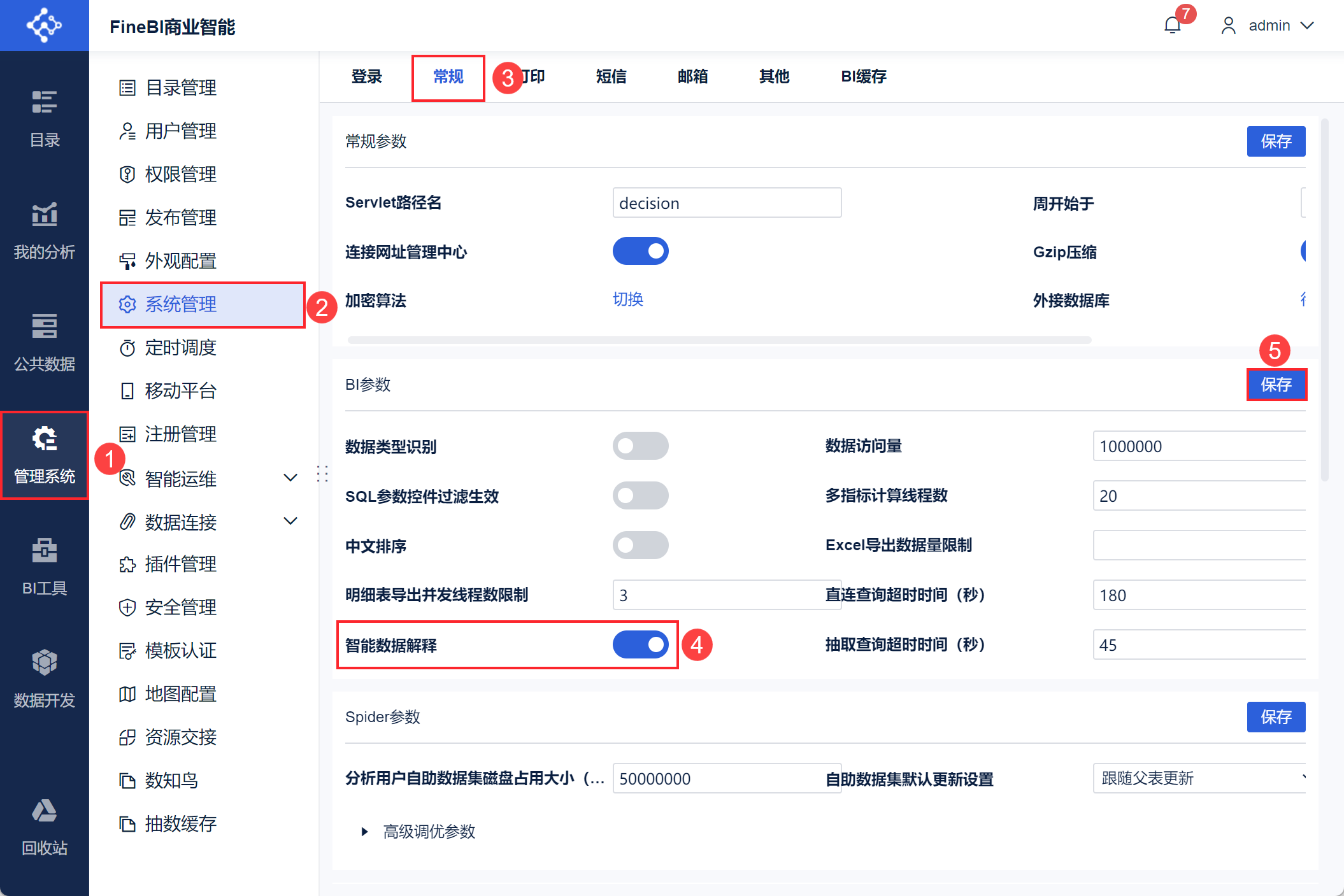Screen dimensions: 1344x896
Task: Click the horizontal scrollbar under 常规参数
Action: [x=720, y=340]
